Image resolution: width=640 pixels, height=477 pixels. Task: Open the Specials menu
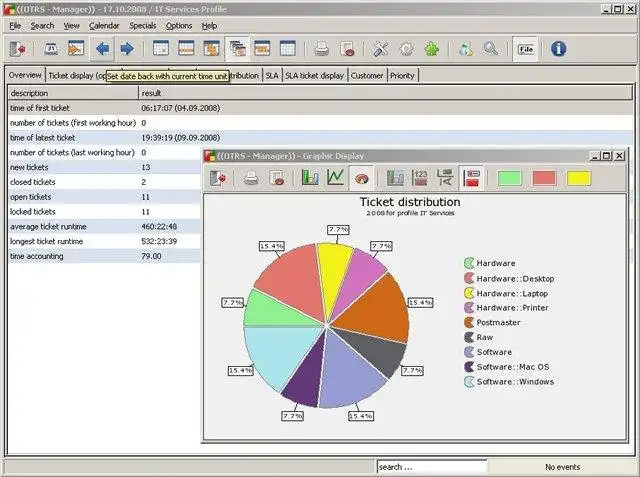[x=142, y=26]
